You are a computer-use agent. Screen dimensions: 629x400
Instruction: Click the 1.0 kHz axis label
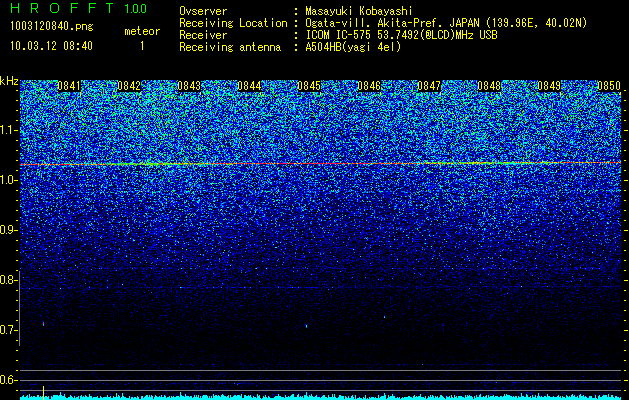pyautogui.click(x=8, y=180)
